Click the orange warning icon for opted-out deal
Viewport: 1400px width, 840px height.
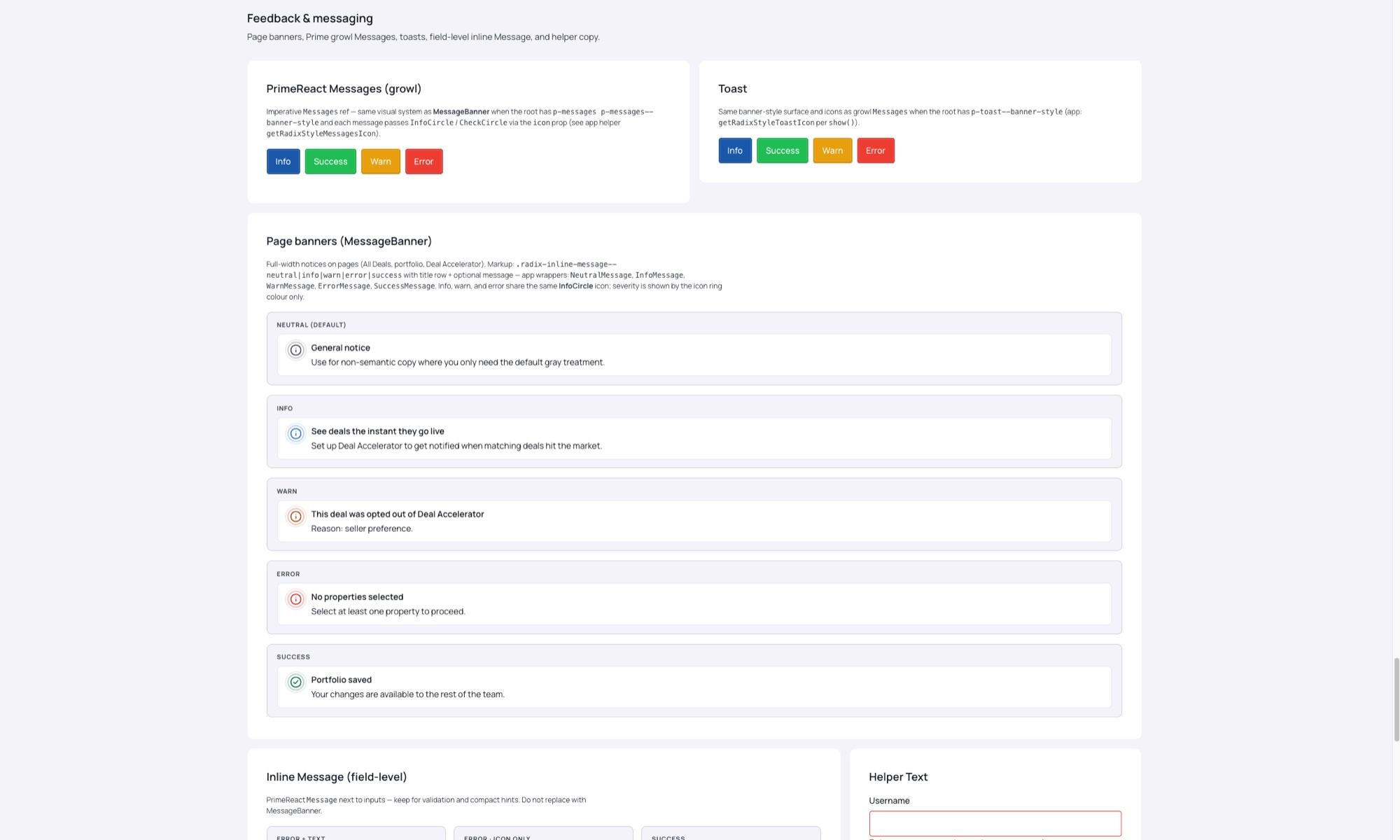click(x=295, y=517)
